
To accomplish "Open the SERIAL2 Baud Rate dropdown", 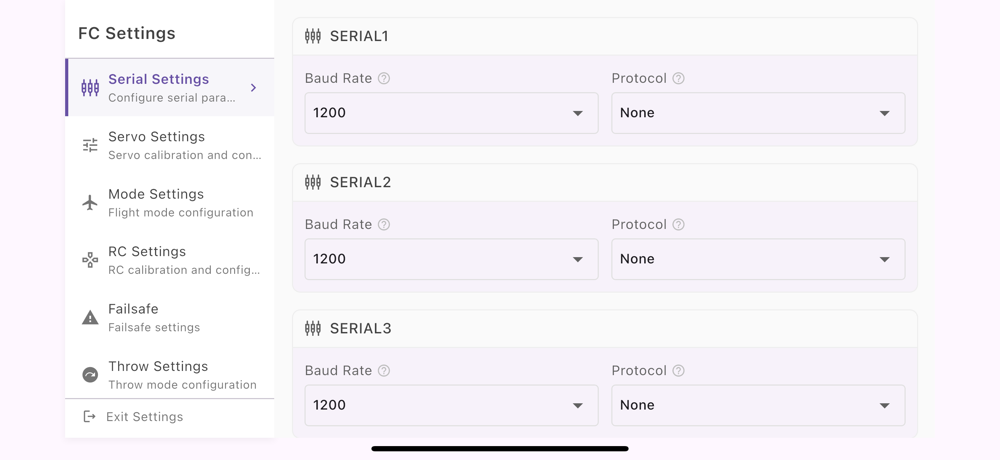I will point(451,259).
